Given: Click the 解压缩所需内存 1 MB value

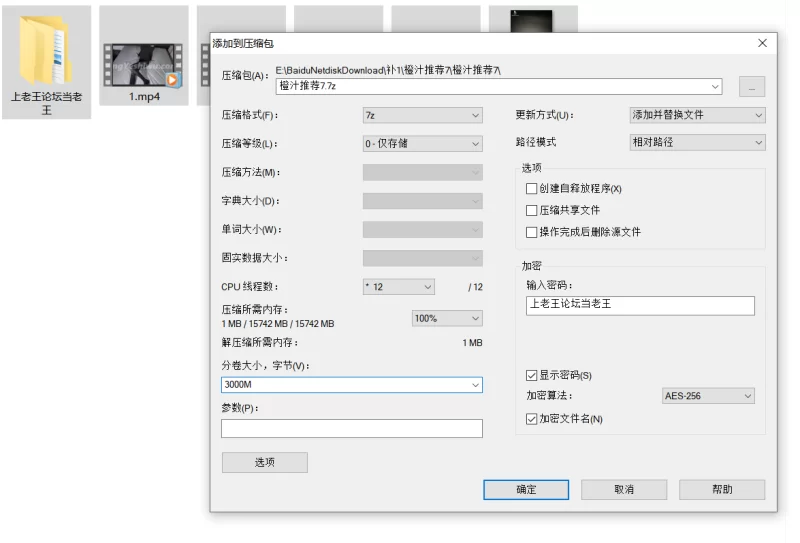Looking at the screenshot, I should tap(472, 343).
